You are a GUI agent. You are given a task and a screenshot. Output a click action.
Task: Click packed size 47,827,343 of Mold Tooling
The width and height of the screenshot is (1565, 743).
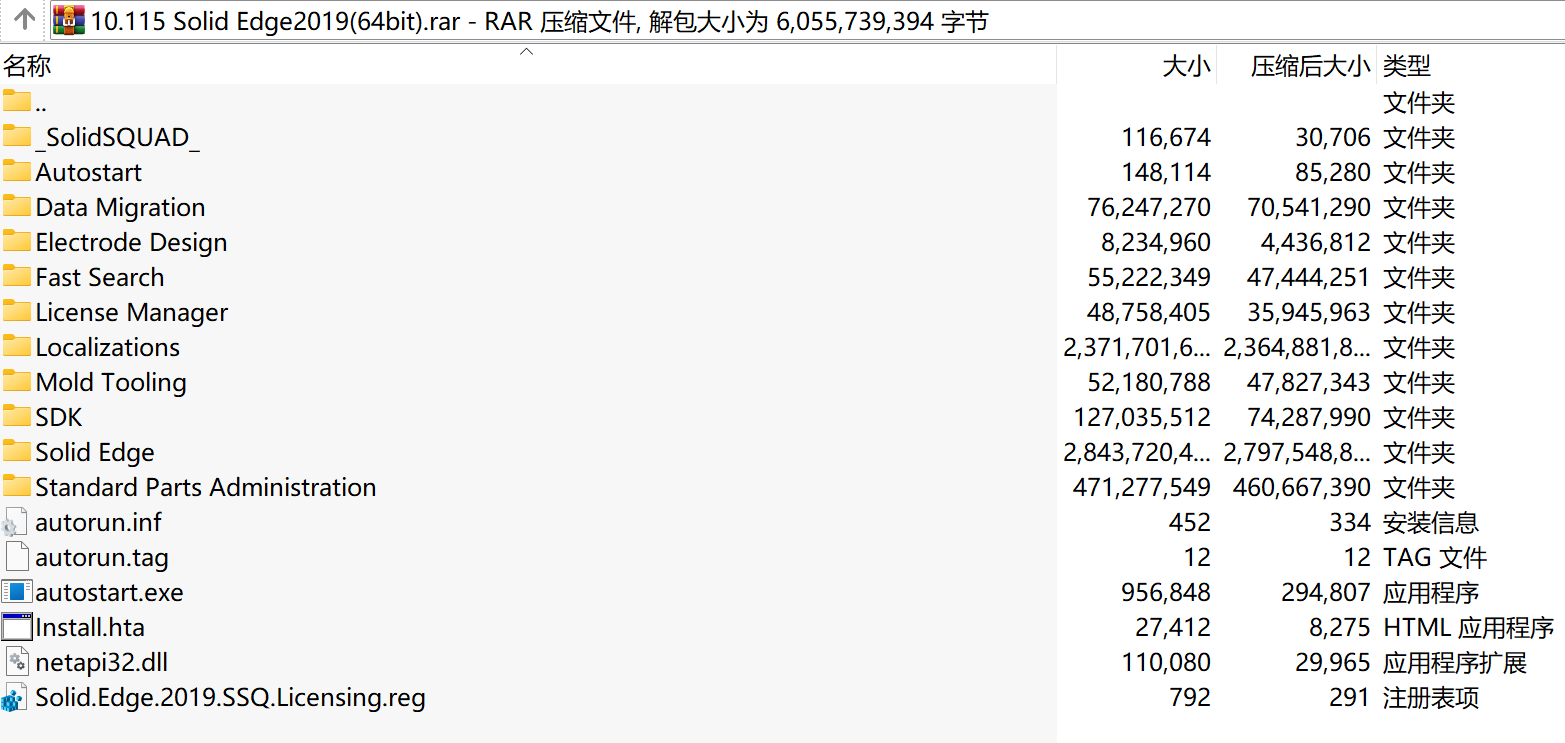[1309, 382]
